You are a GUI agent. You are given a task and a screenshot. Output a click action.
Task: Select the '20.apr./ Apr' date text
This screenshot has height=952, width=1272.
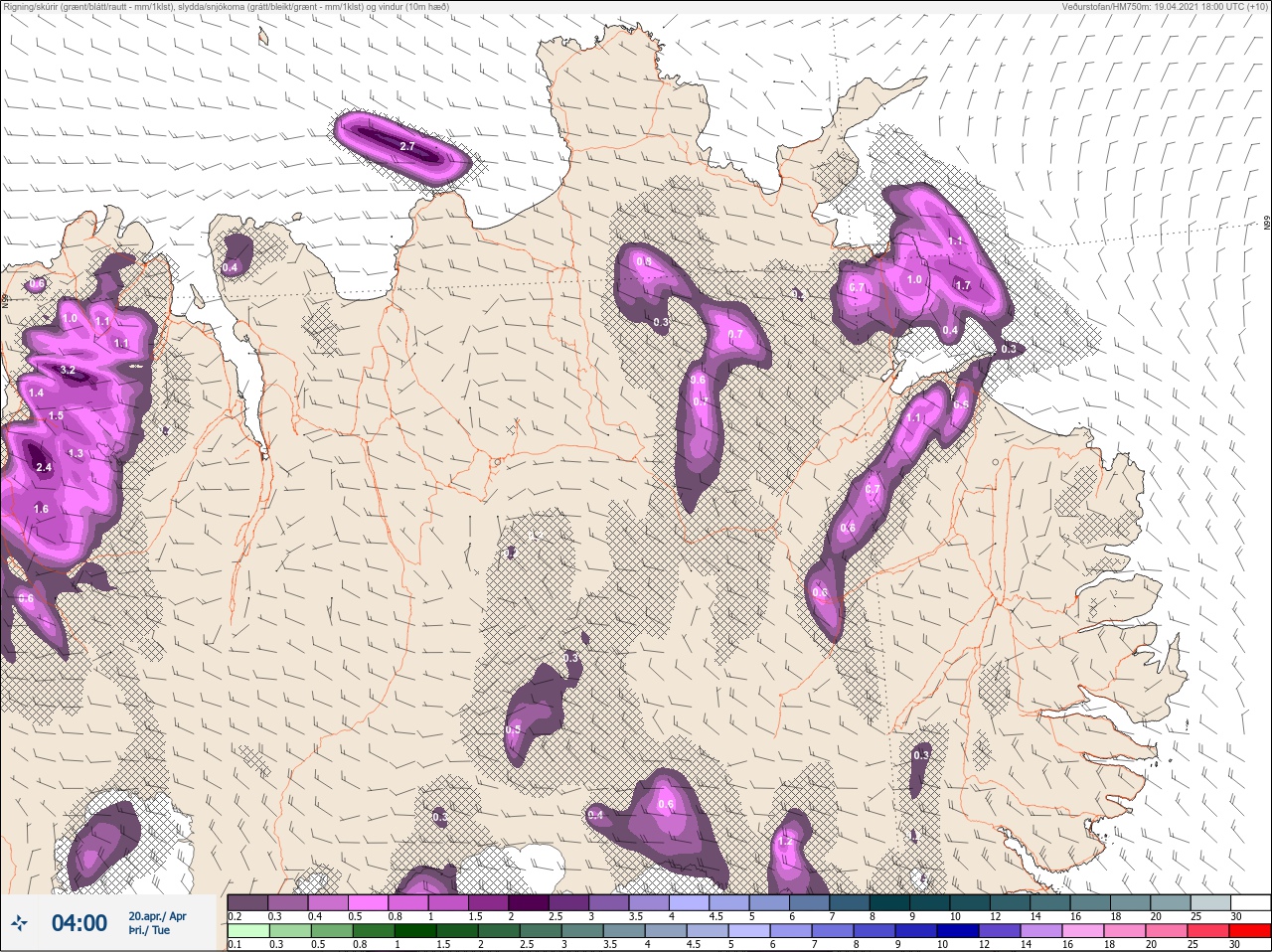tap(157, 916)
